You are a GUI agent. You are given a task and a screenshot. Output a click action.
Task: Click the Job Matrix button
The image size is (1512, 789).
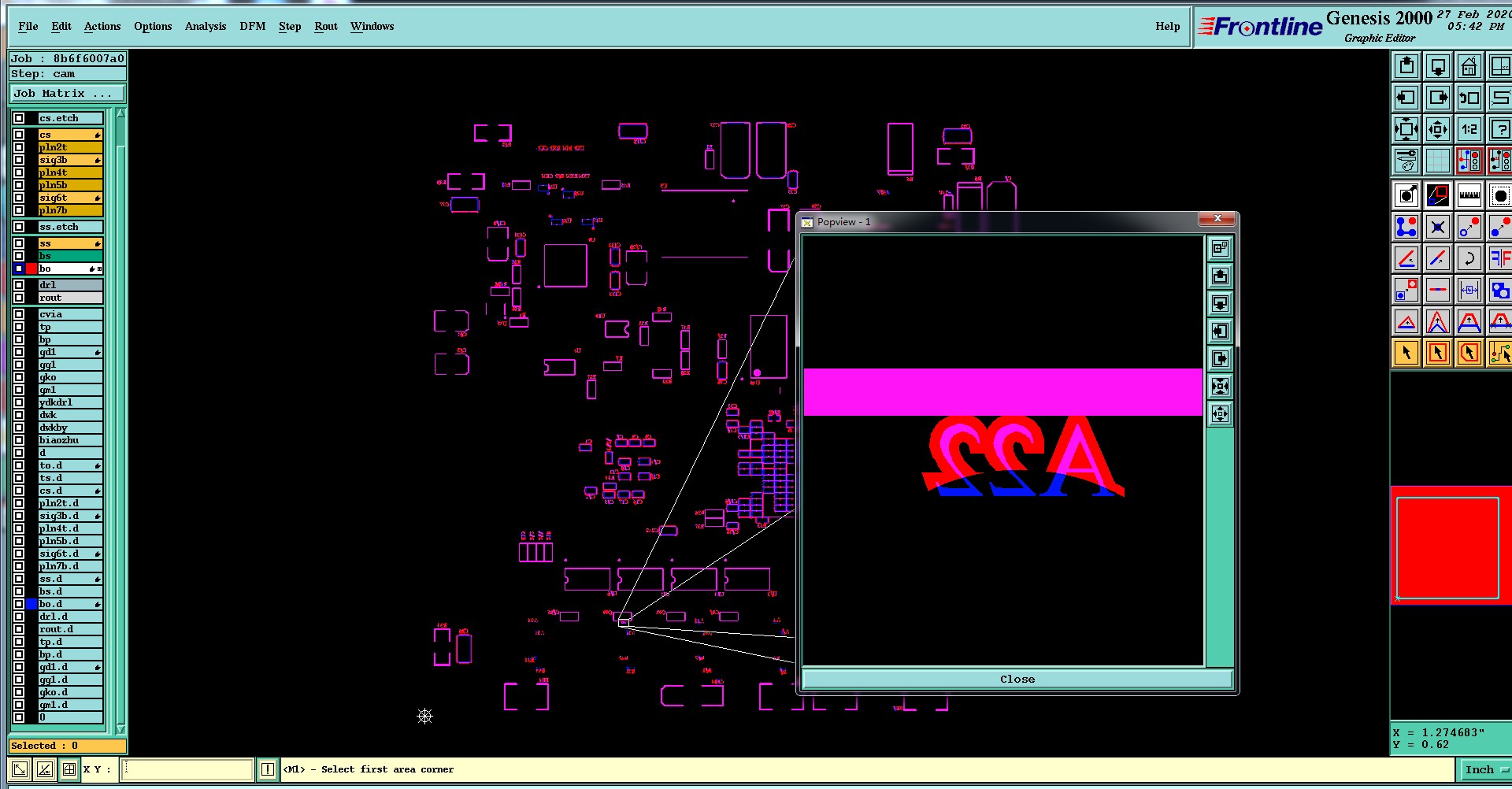68,93
